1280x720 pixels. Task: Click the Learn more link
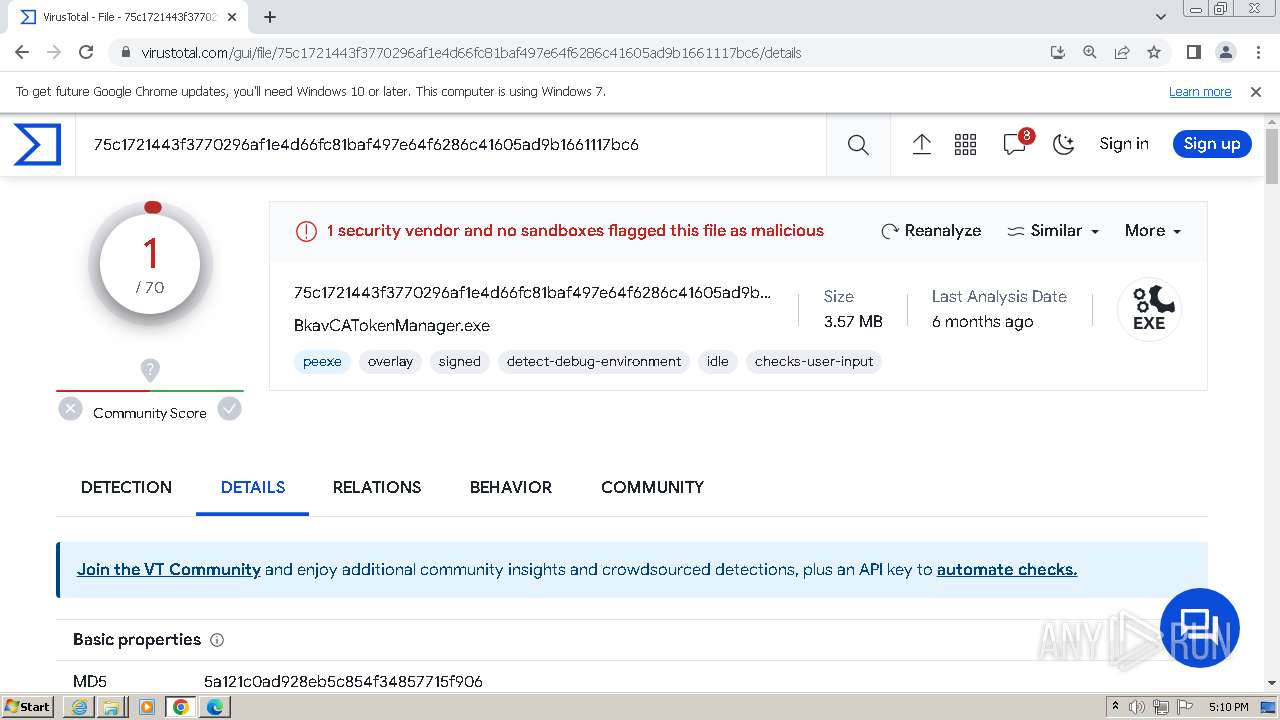pyautogui.click(x=1200, y=92)
